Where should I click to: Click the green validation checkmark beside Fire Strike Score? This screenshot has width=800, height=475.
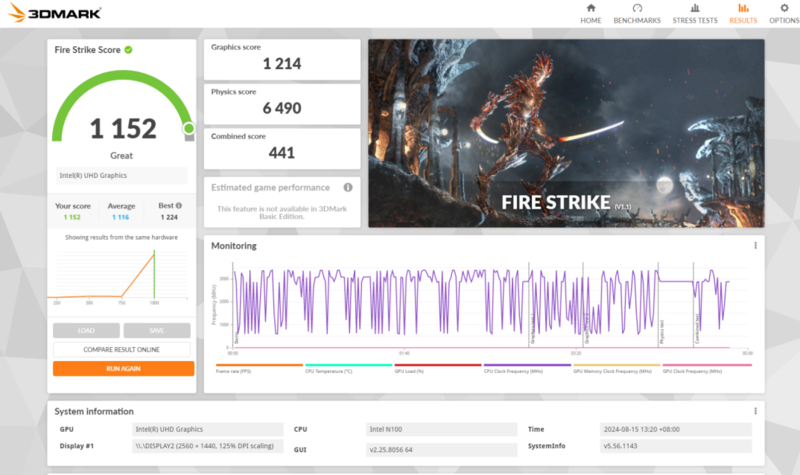tap(129, 49)
